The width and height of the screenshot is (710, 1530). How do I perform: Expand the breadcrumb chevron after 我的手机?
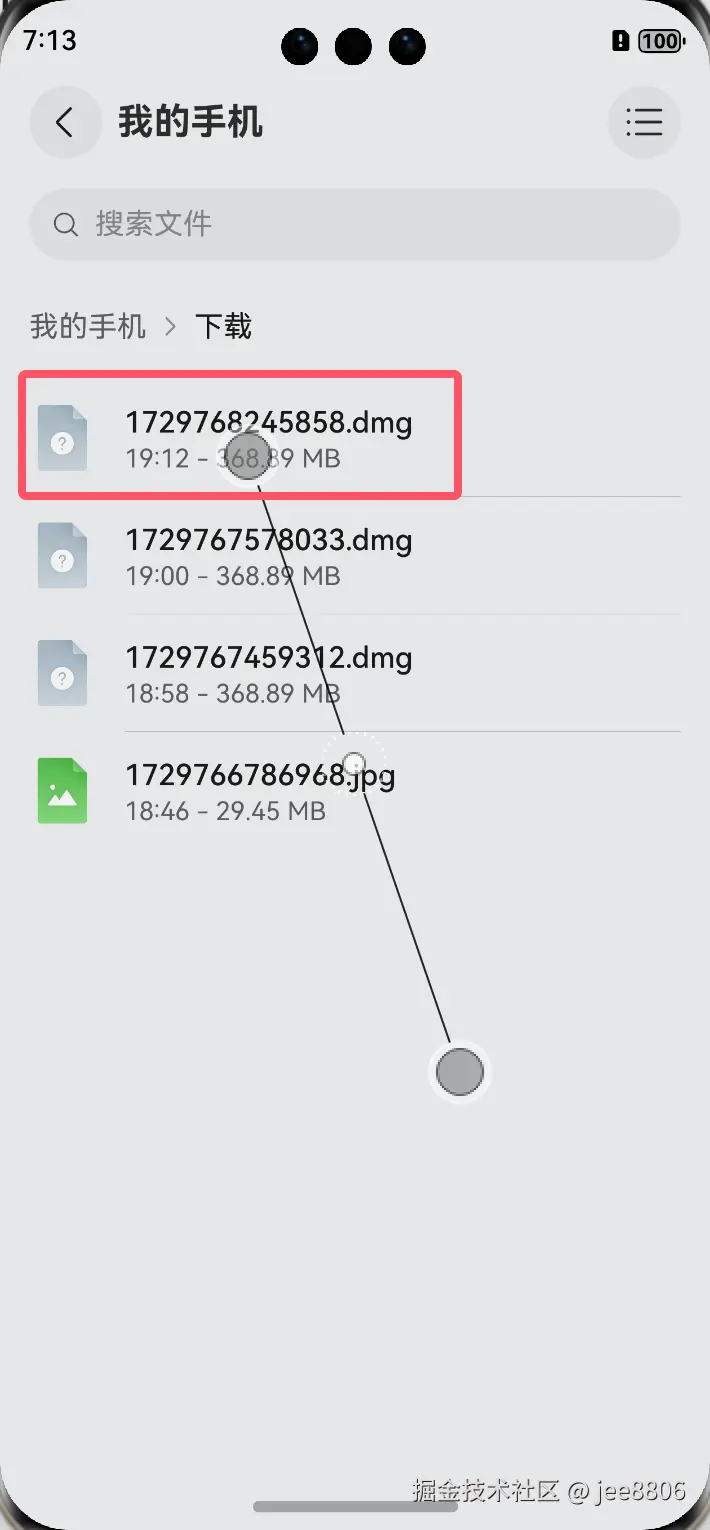170,326
